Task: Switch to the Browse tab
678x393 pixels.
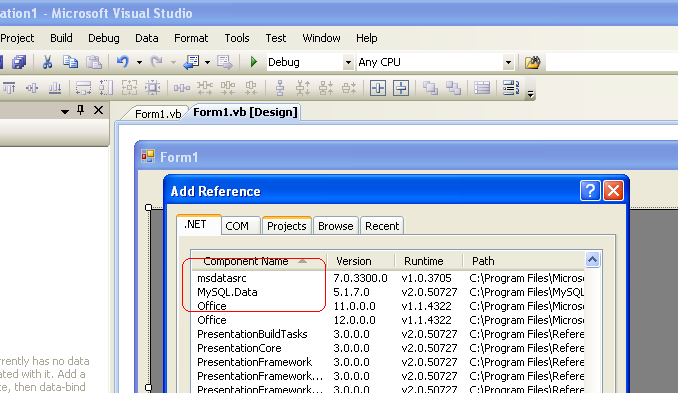Action: click(336, 226)
